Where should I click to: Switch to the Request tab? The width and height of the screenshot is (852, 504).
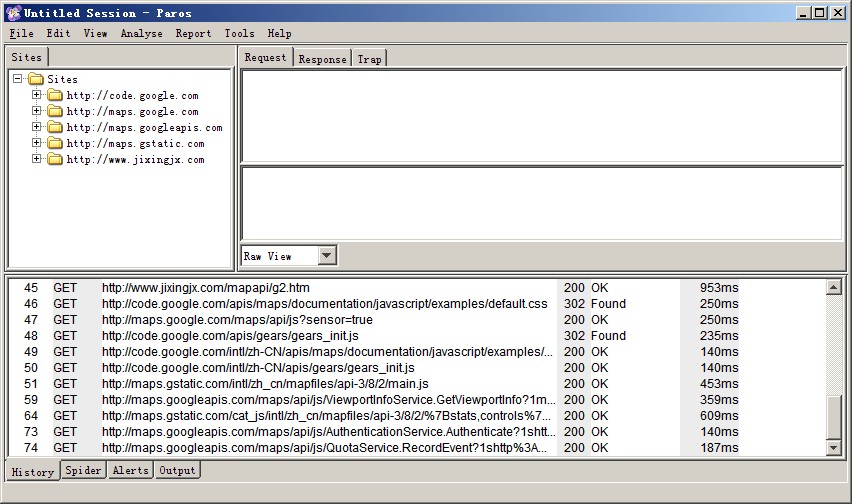[x=265, y=57]
